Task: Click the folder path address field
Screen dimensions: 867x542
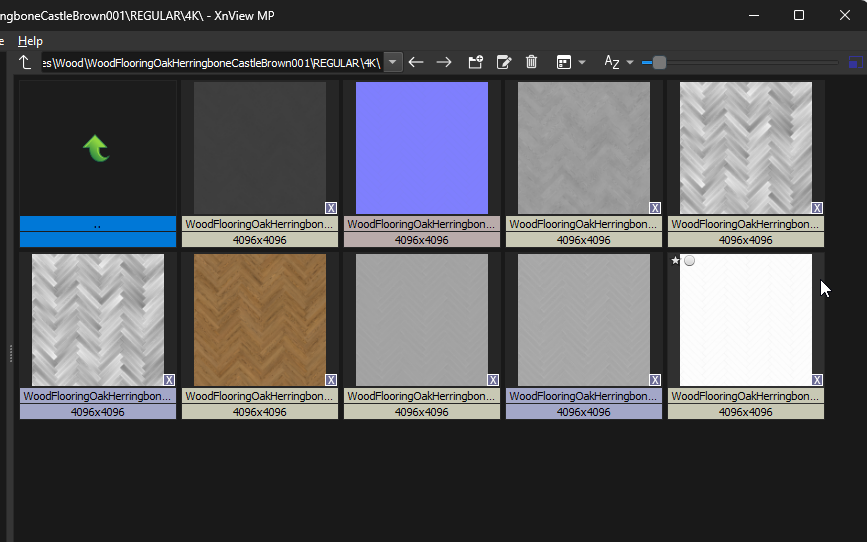Action: tap(212, 62)
